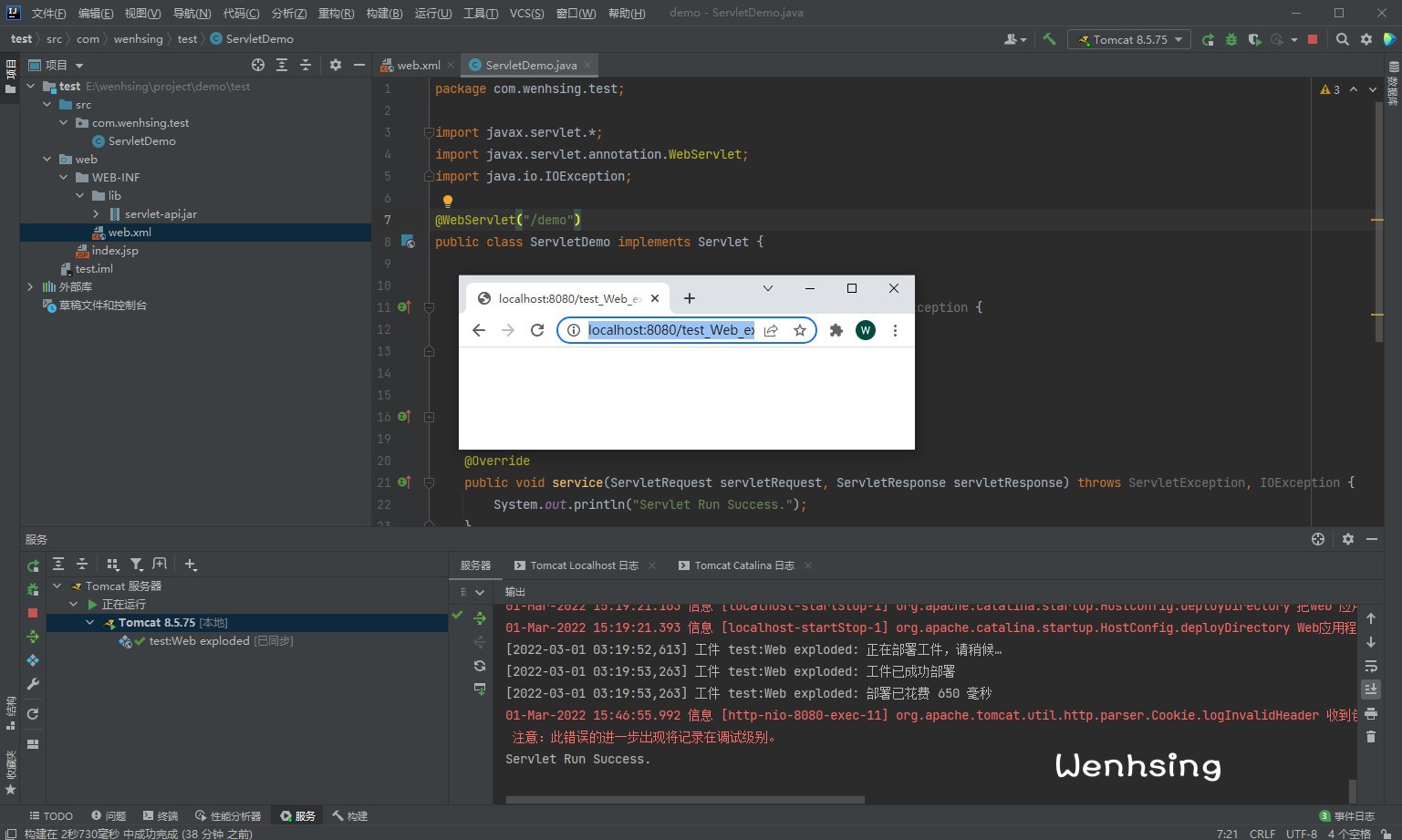Image resolution: width=1402 pixels, height=840 pixels.
Task: Click the 3 warnings inspection indicator
Action: pyautogui.click(x=1330, y=89)
